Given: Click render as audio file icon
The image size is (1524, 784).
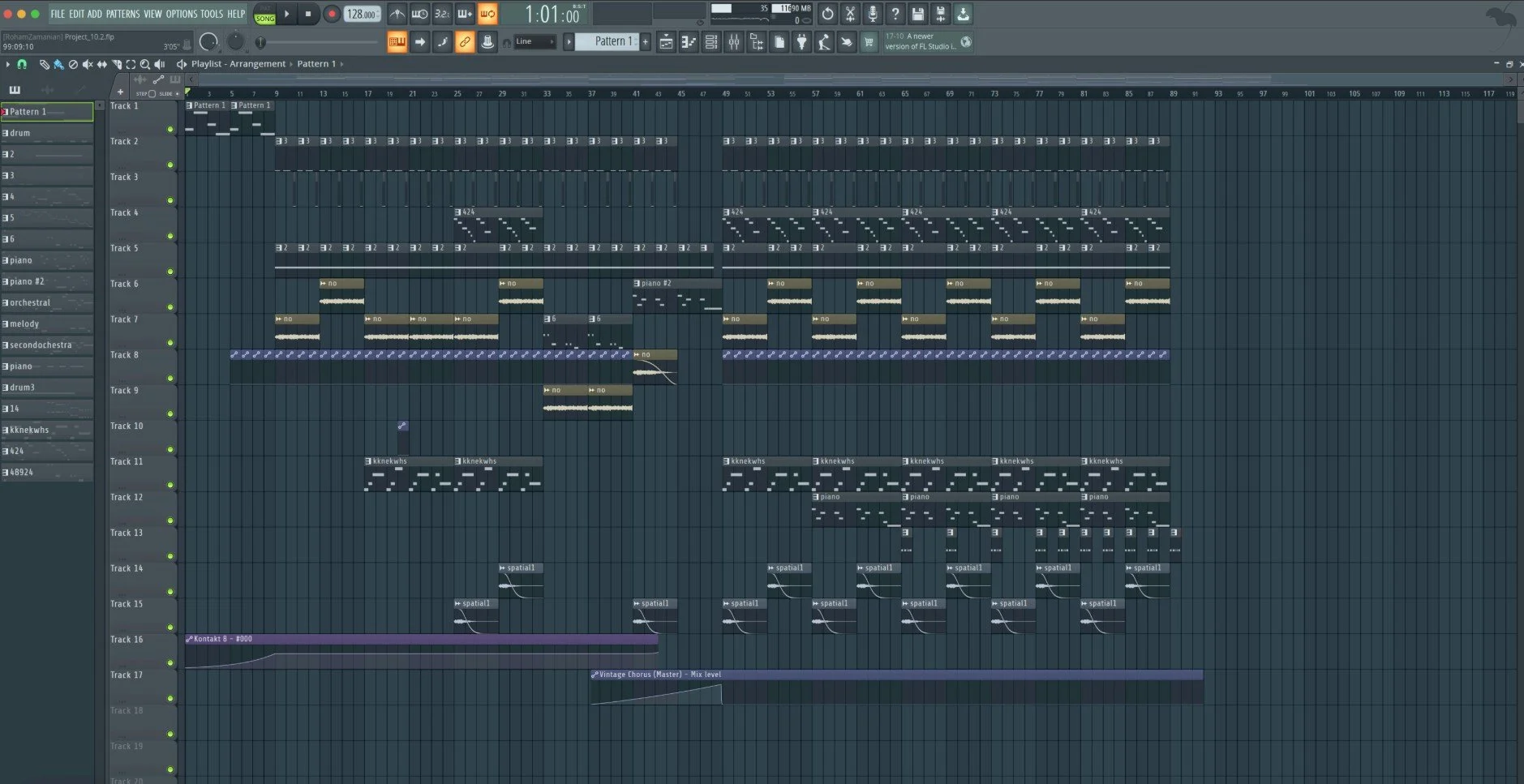Looking at the screenshot, I should click(941, 14).
